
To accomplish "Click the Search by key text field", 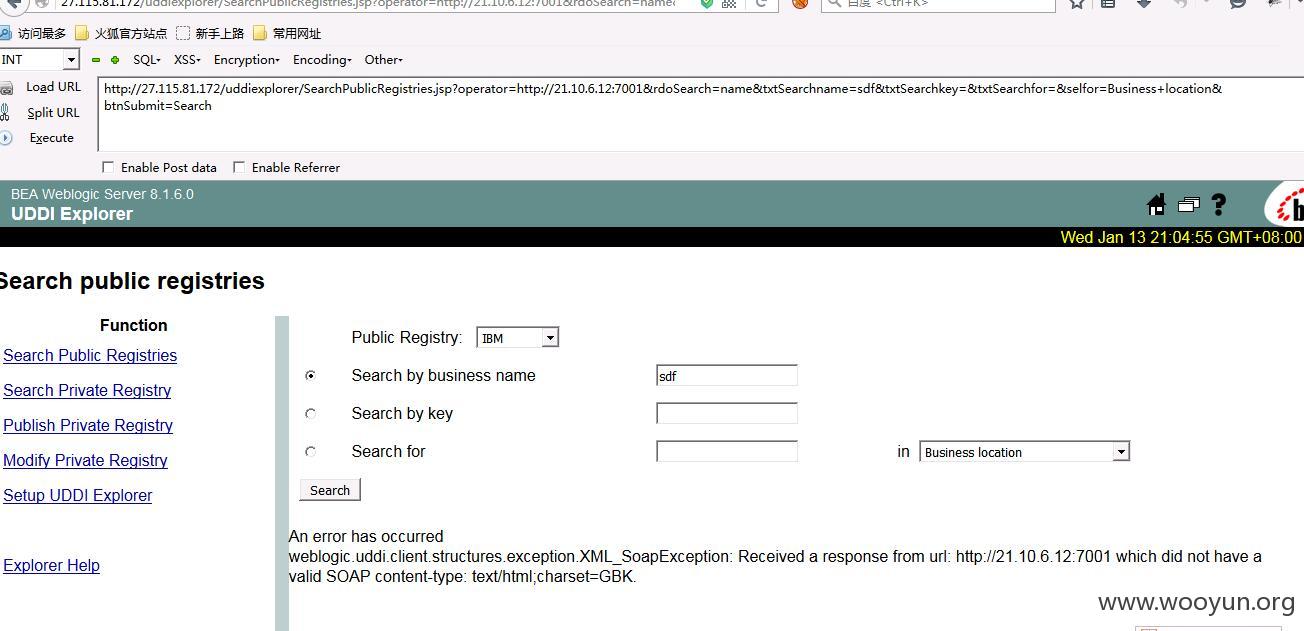I will click(x=727, y=414).
